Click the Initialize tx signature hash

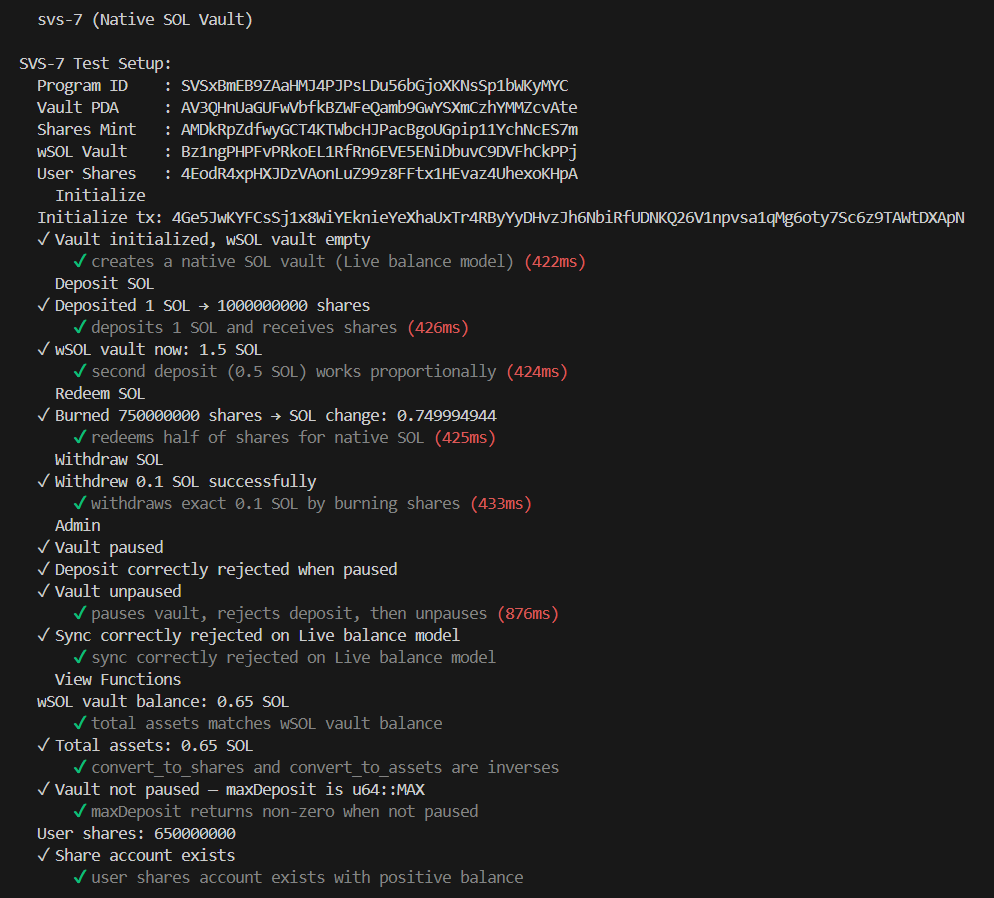click(x=568, y=217)
